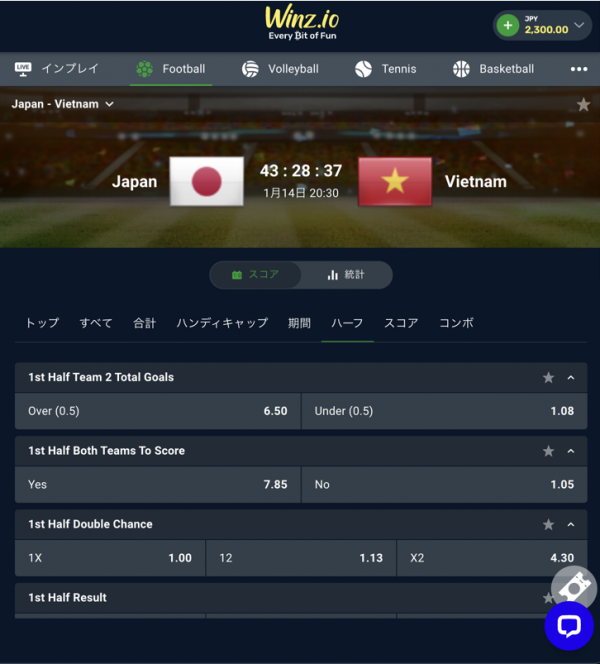Screen dimensions: 600x664
Task: Bet on Over (0.5) at 6.50
Action: point(158,411)
